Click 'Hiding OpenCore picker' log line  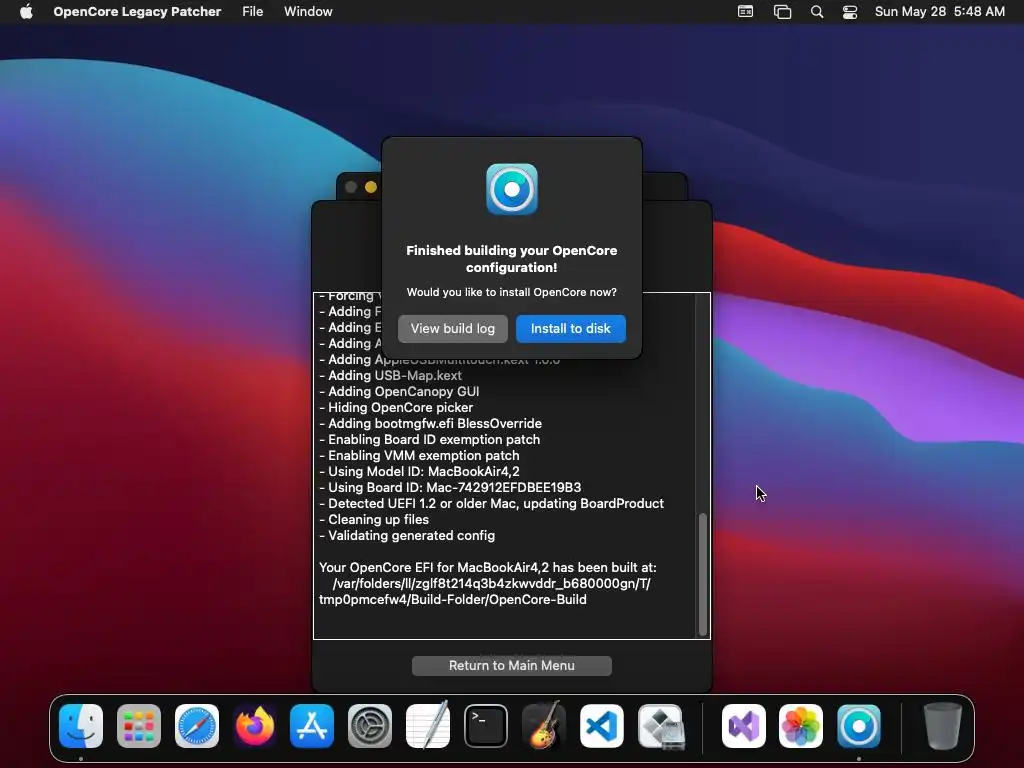tap(396, 408)
